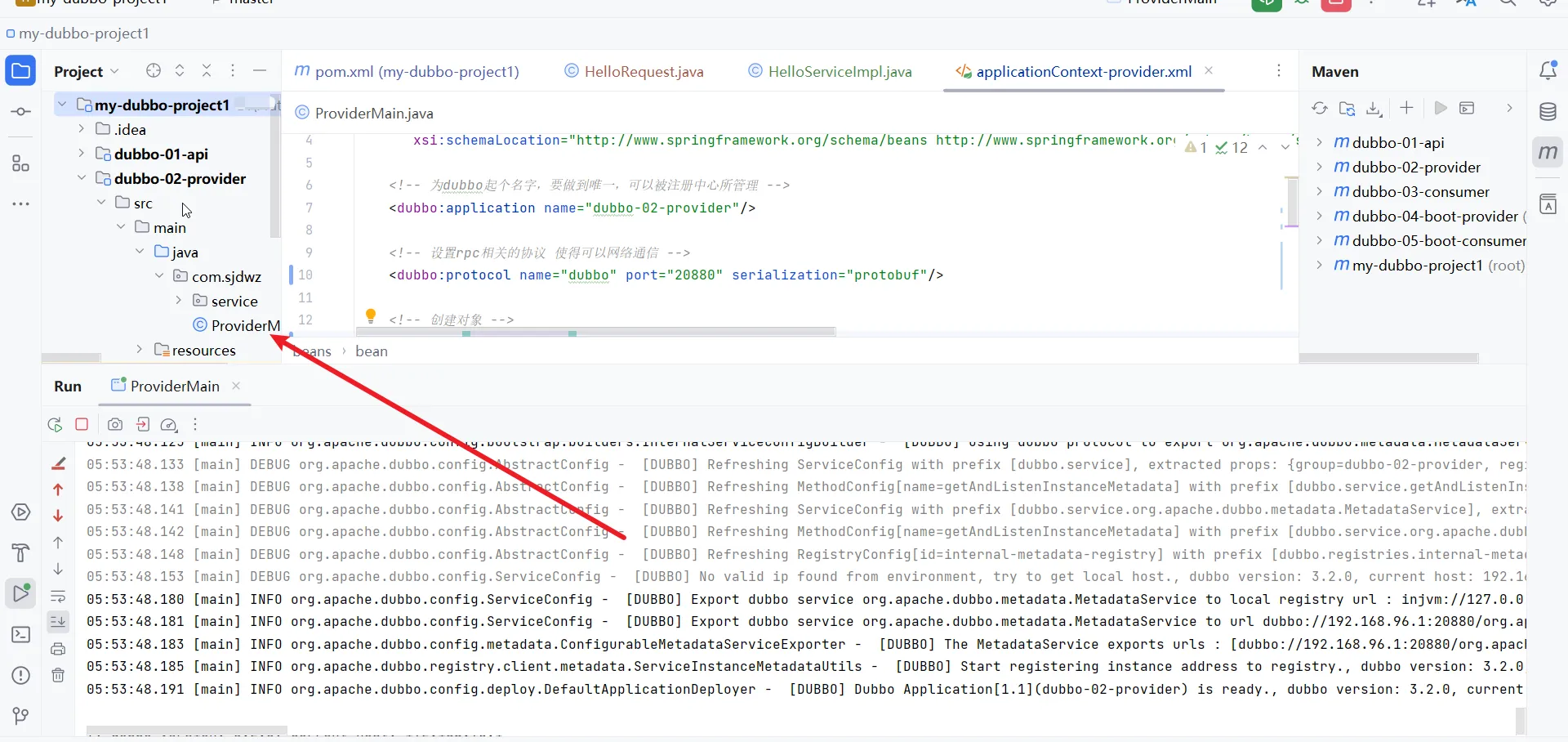Open the Commit tool window icon
Screen dimensions: 1568x742
pos(20,111)
